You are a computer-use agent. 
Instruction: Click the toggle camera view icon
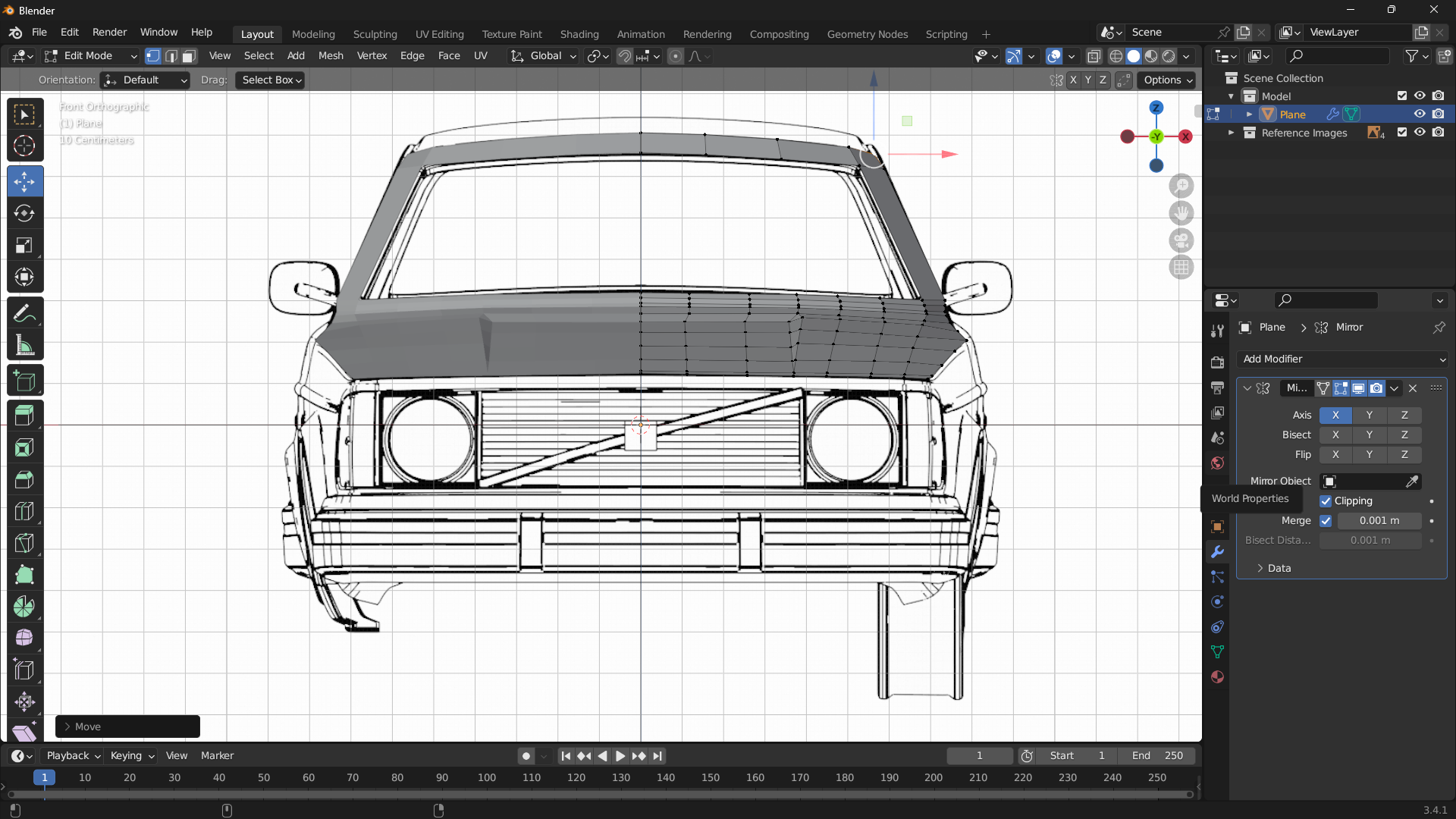1181,240
